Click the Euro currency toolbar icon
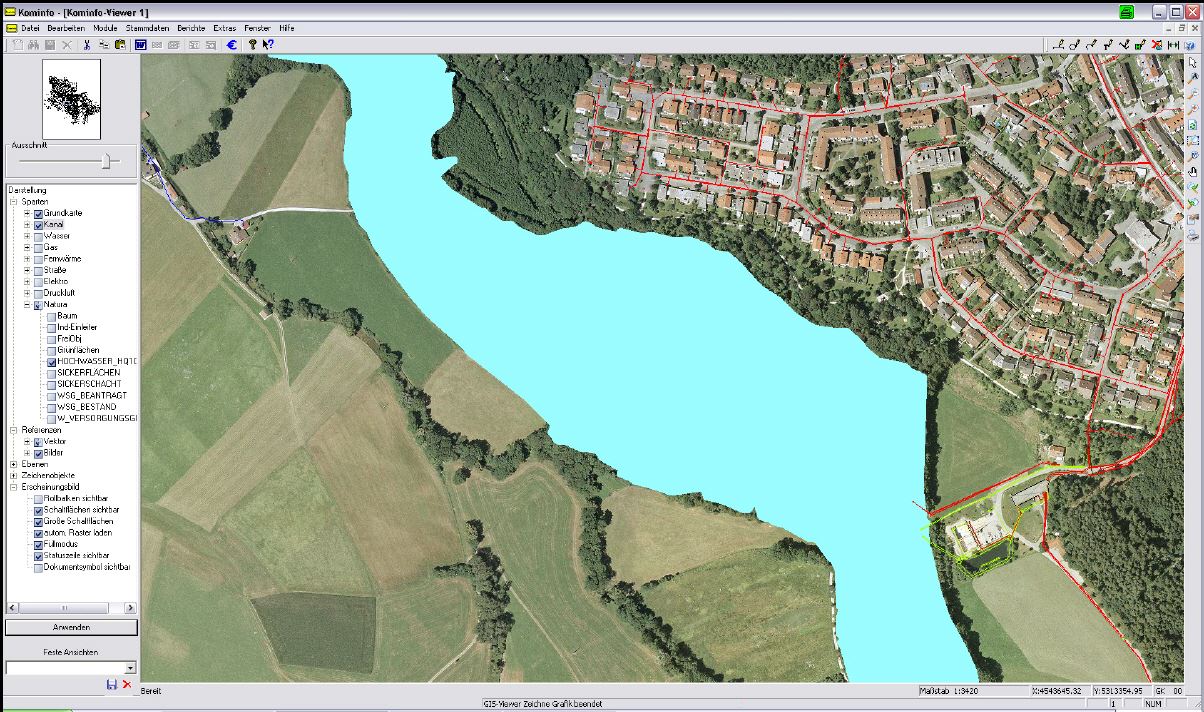The image size is (1204, 712). coord(231,44)
